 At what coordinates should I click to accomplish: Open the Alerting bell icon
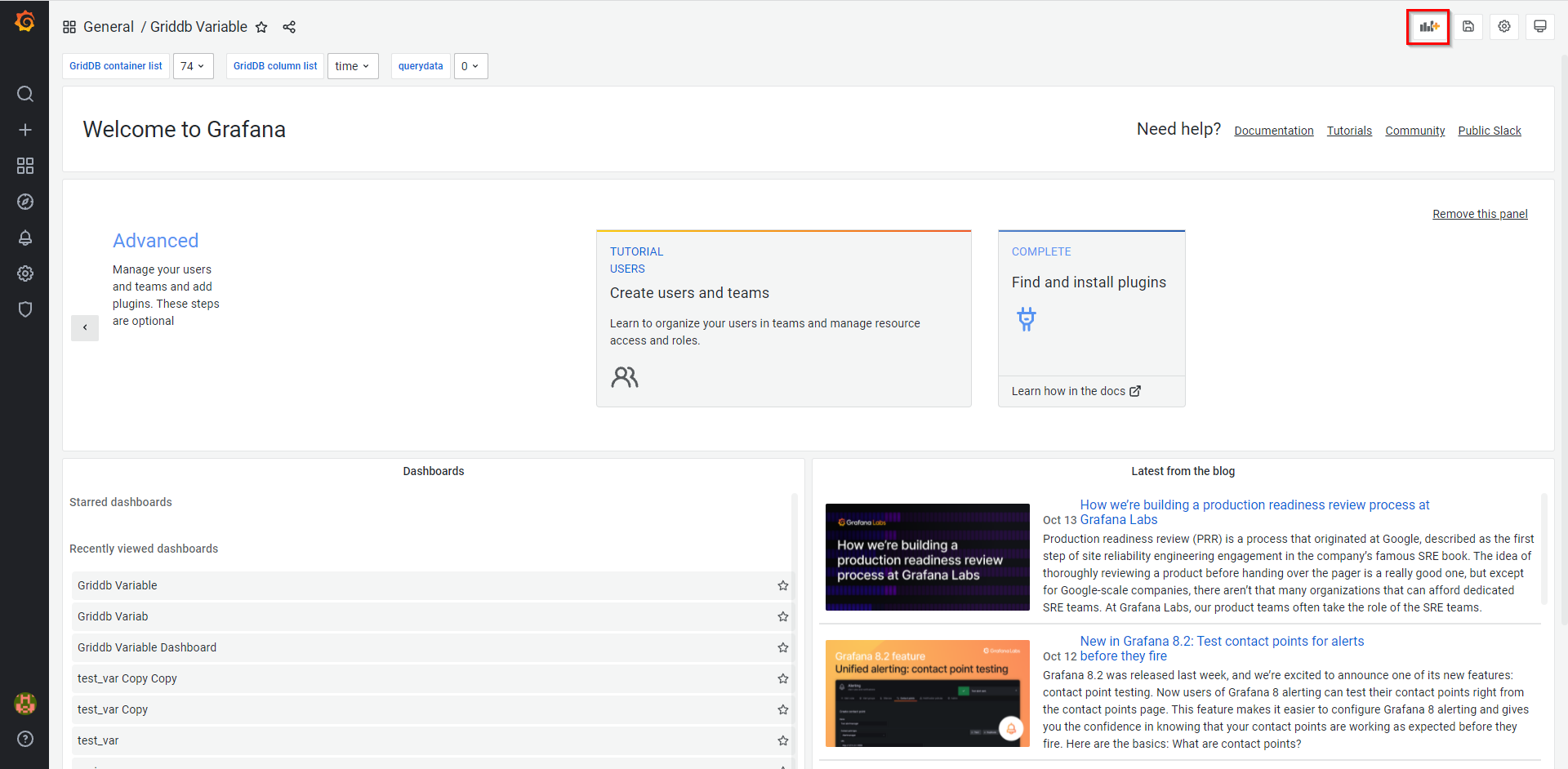tap(25, 238)
